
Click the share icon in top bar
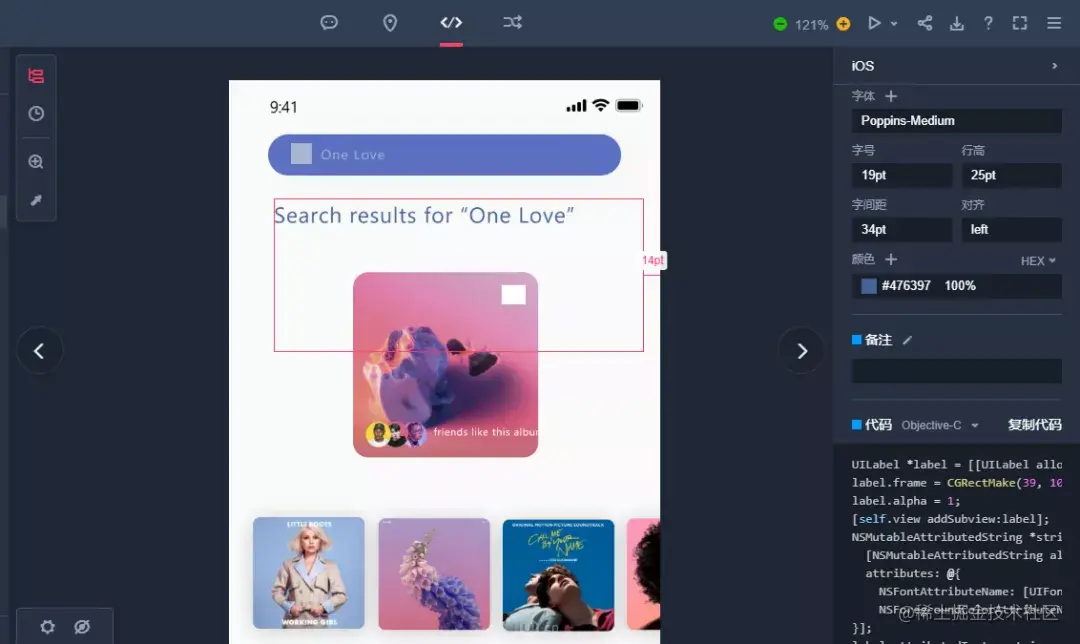pyautogui.click(x=925, y=23)
